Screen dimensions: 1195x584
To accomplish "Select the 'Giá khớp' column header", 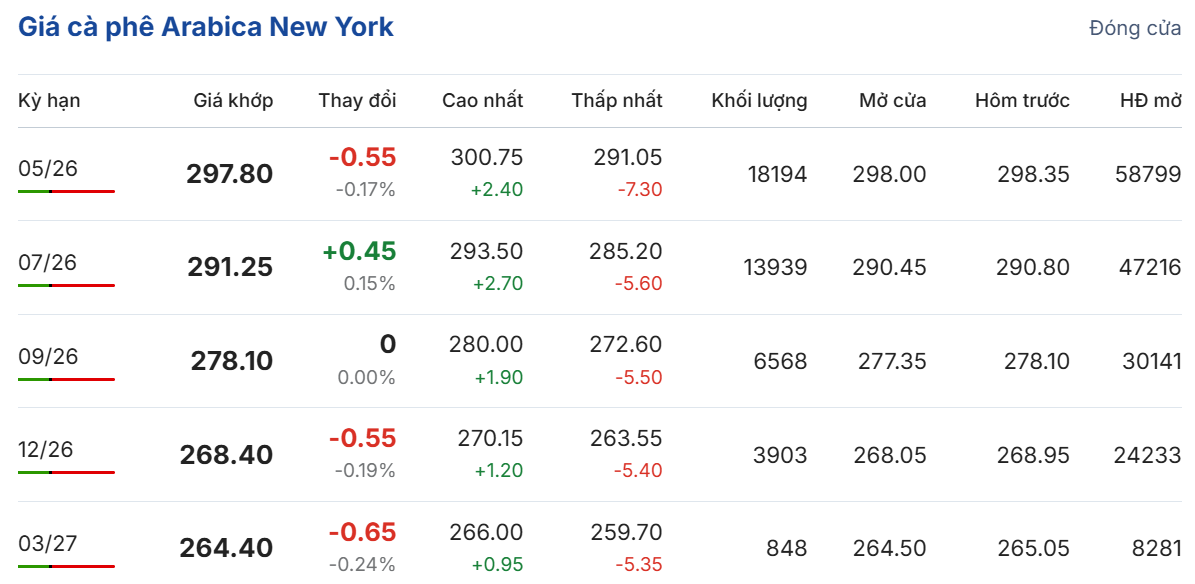I will click(x=233, y=100).
